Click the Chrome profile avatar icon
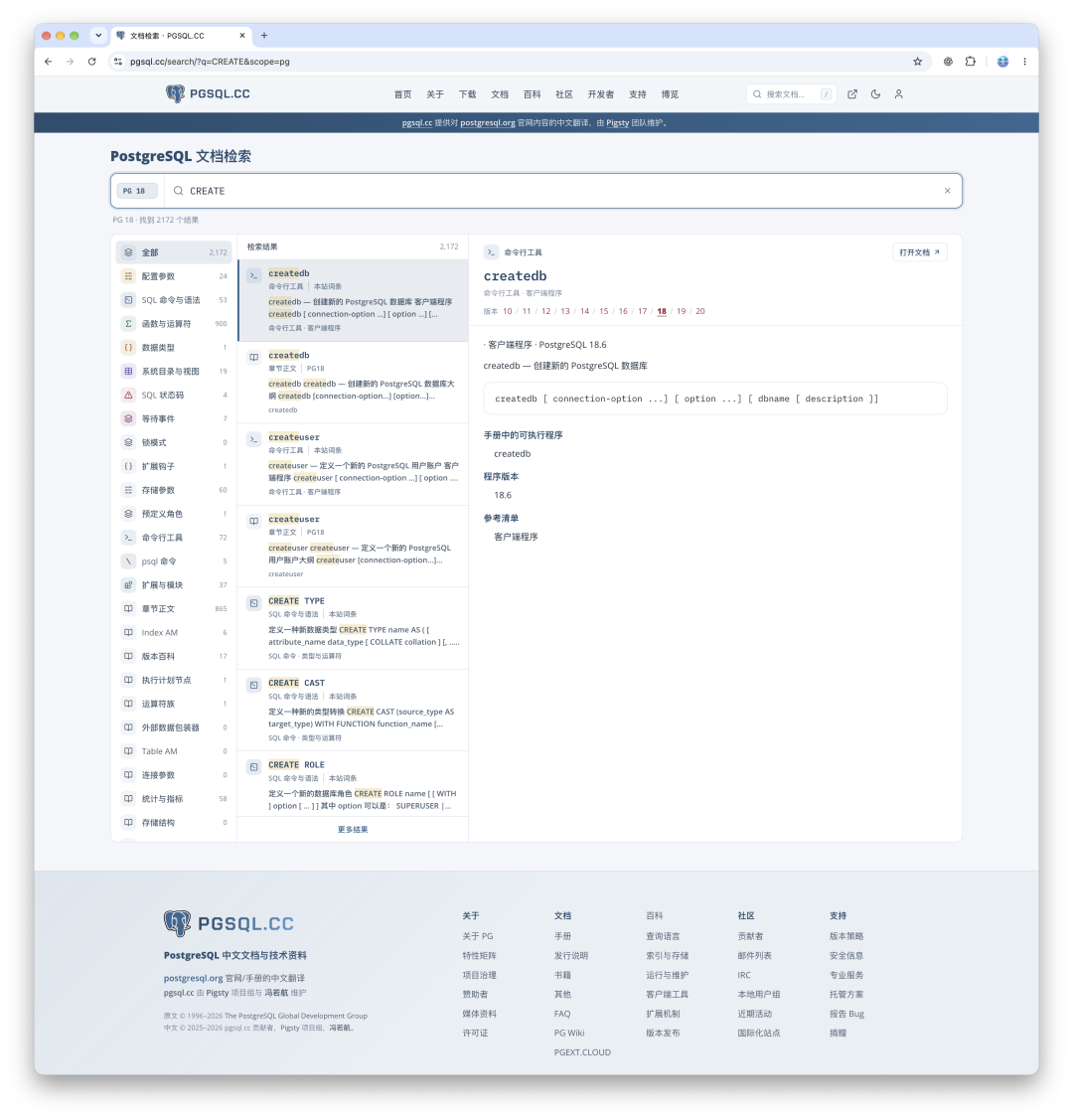Viewport: 1073px width, 1120px height. pos(1003,62)
